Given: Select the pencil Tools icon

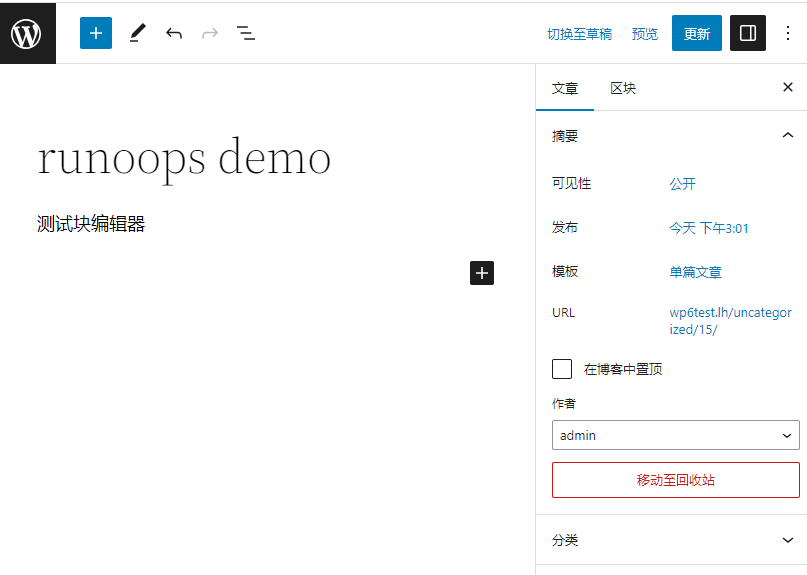Looking at the screenshot, I should click(137, 33).
